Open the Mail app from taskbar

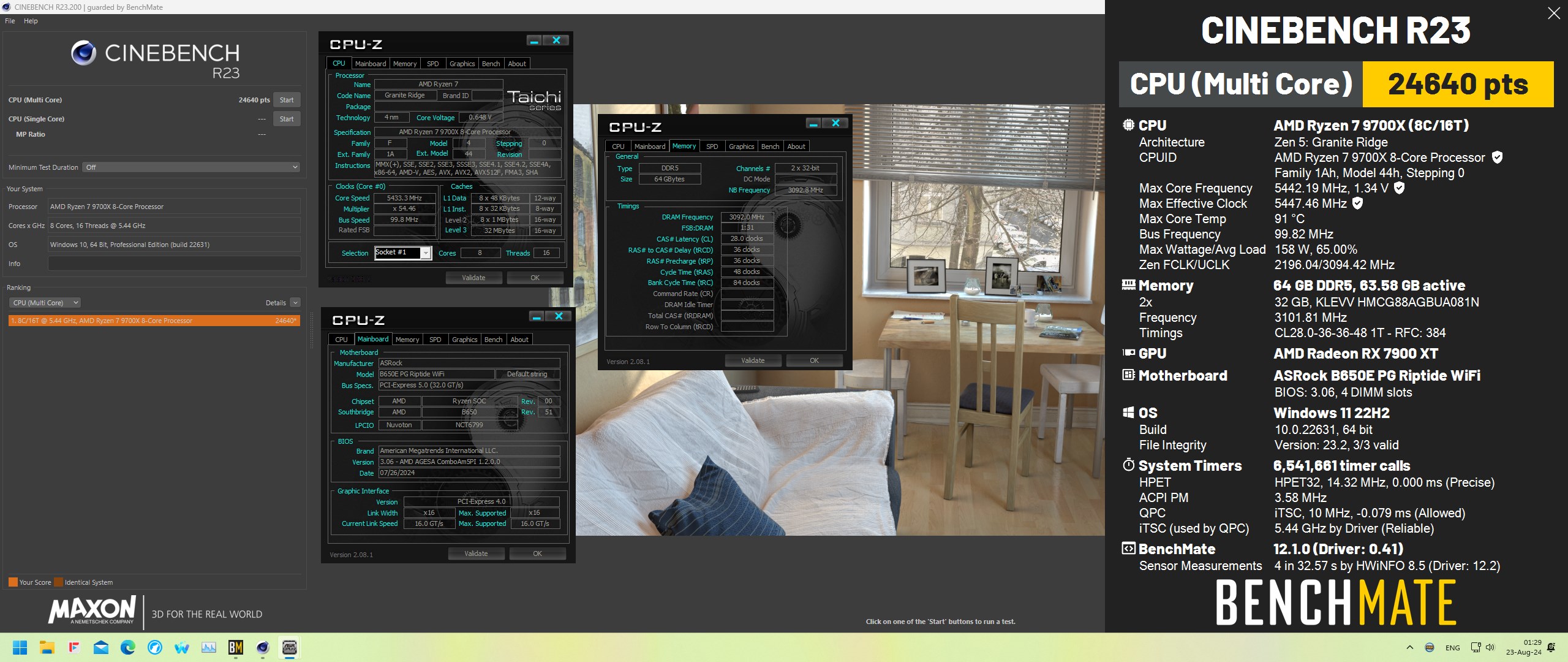coord(101,647)
